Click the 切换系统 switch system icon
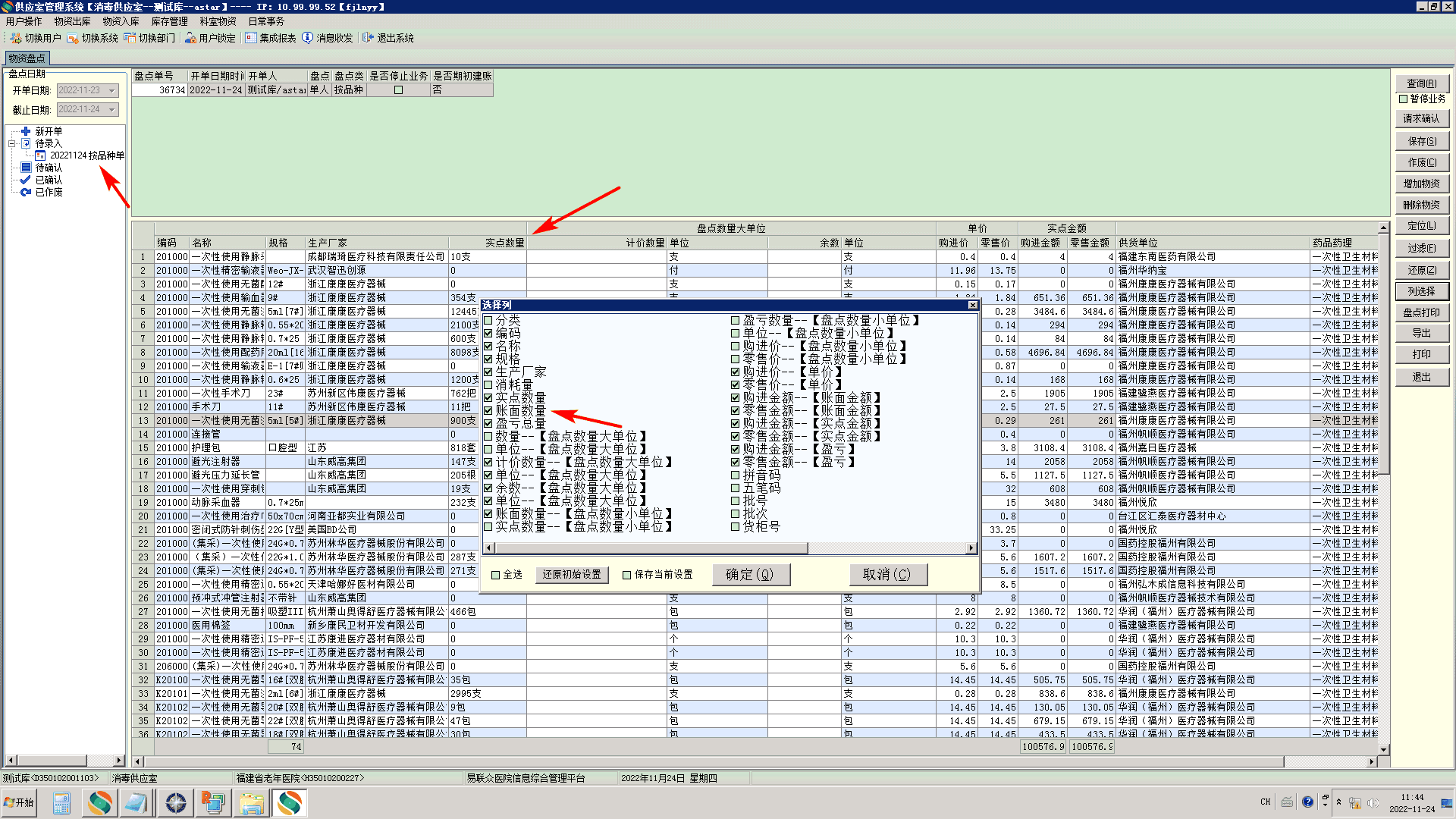Image resolution: width=1456 pixels, height=819 pixels. click(73, 38)
